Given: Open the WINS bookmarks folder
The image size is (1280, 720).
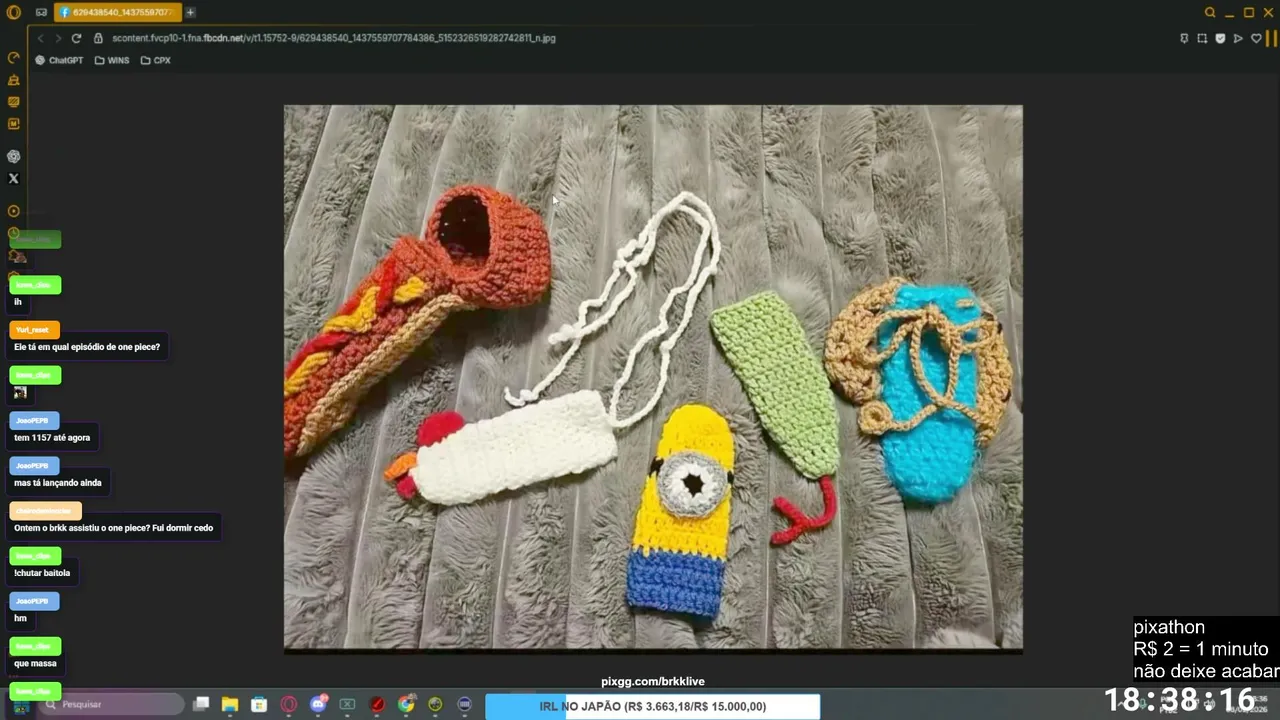Looking at the screenshot, I should click(x=112, y=60).
